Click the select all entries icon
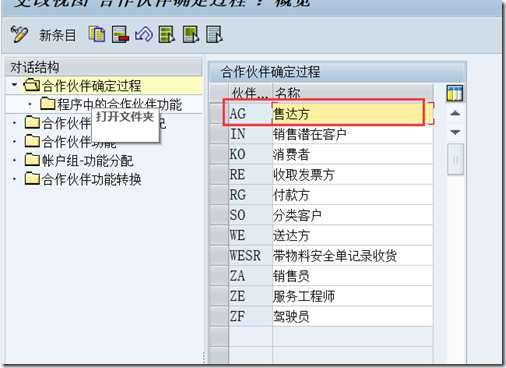The width and height of the screenshot is (506, 368). click(167, 34)
